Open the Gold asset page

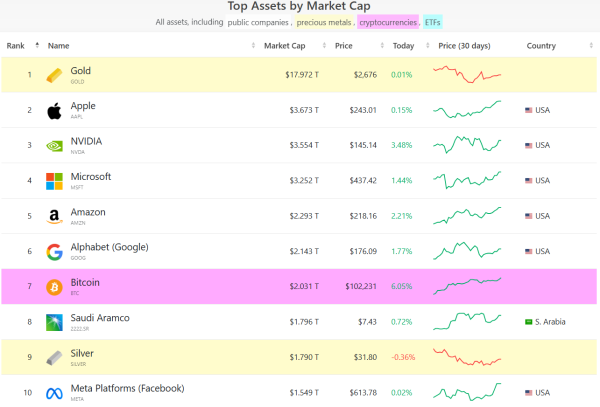80,71
